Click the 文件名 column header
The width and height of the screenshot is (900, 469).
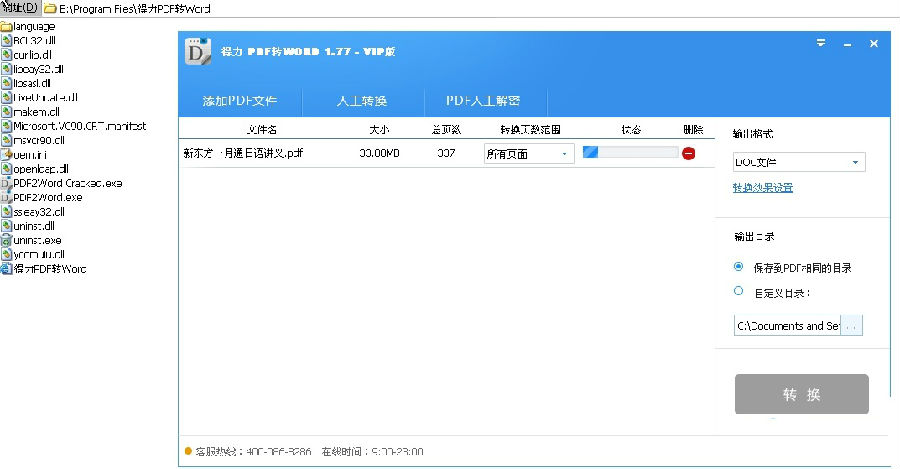click(262, 130)
